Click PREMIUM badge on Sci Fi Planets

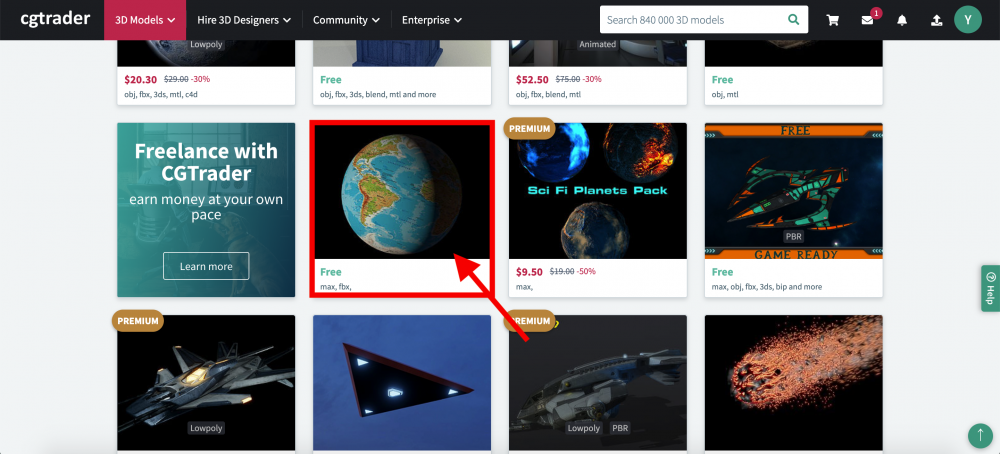click(529, 128)
